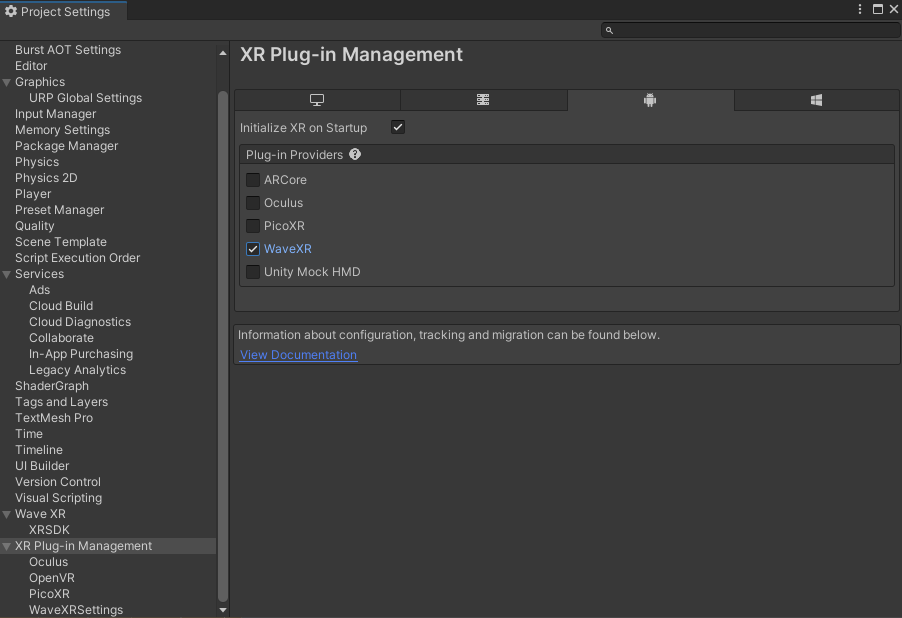Open the window's three-dot options menu

pos(860,9)
